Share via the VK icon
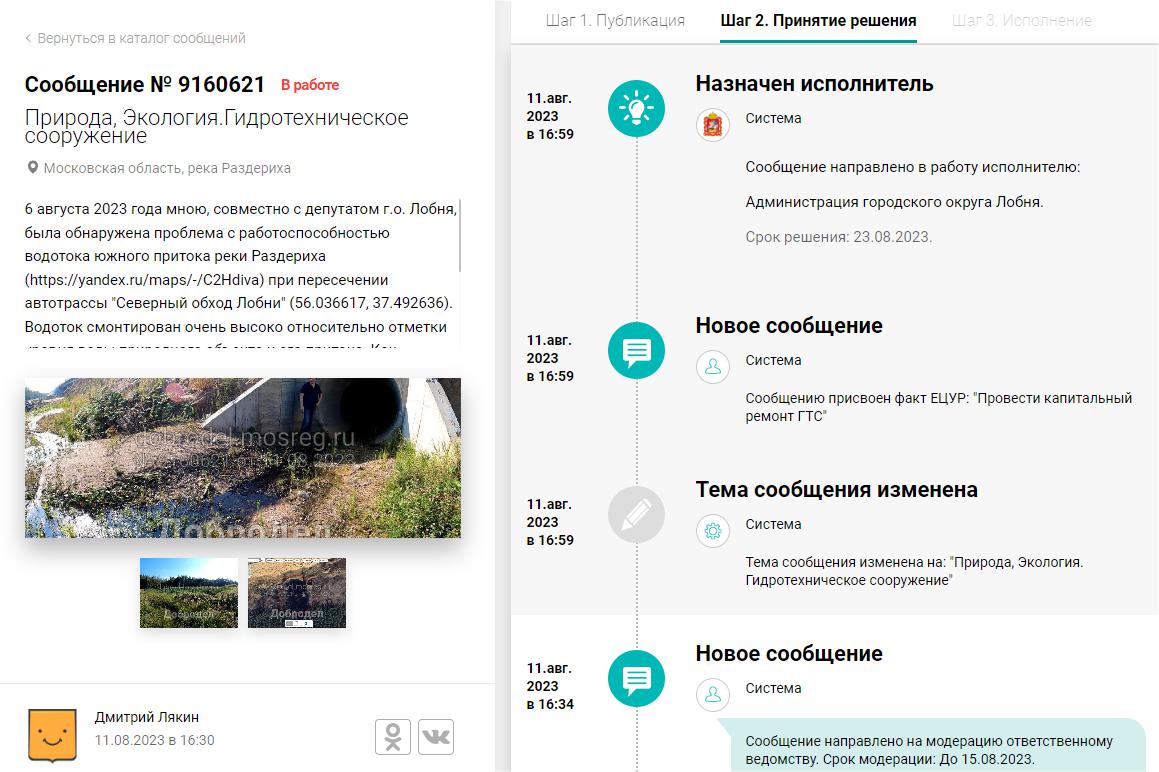Image resolution: width=1159 pixels, height=772 pixels. pyautogui.click(x=436, y=737)
